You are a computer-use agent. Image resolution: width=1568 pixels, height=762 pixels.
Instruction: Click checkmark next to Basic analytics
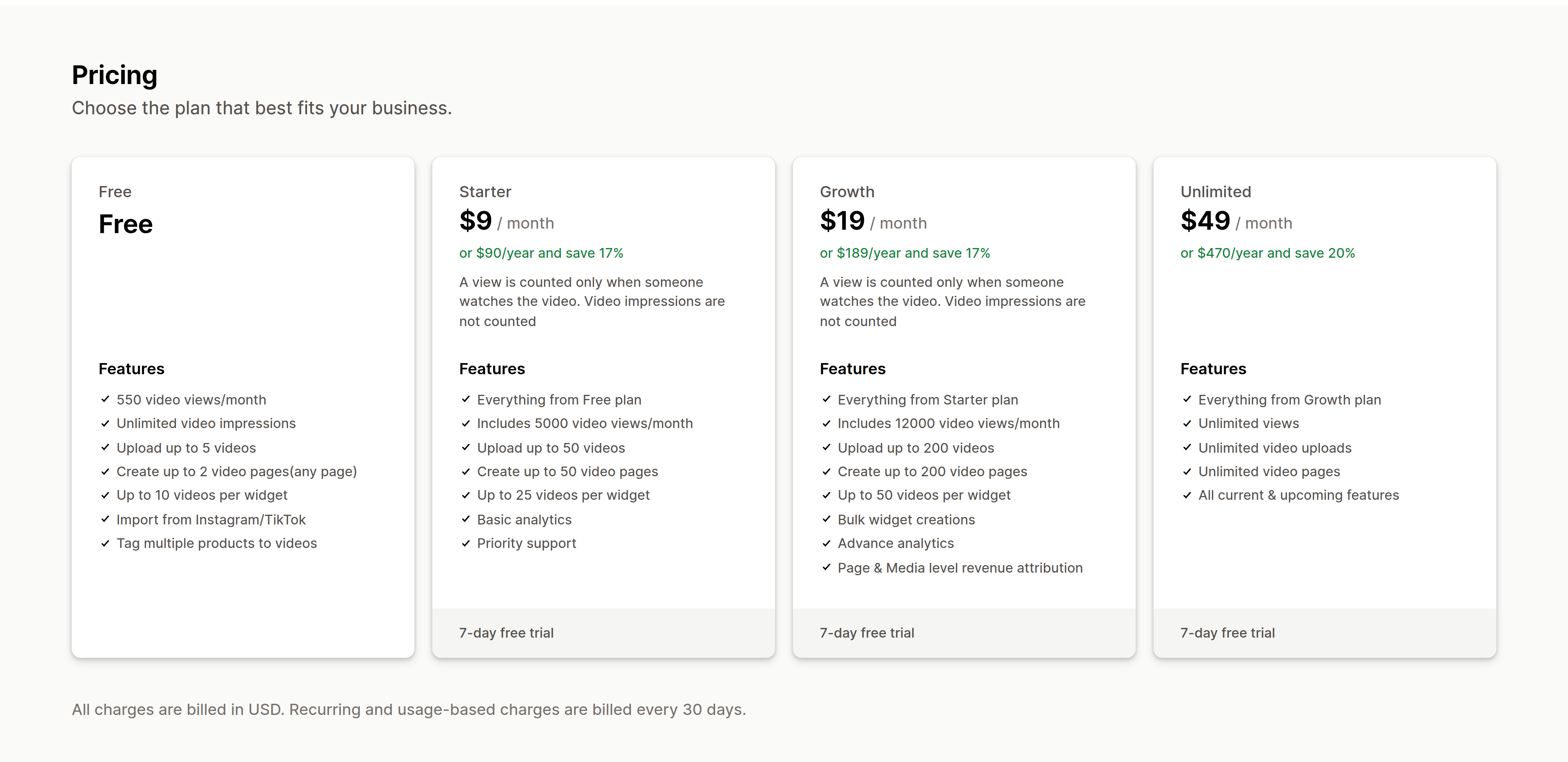(x=466, y=519)
